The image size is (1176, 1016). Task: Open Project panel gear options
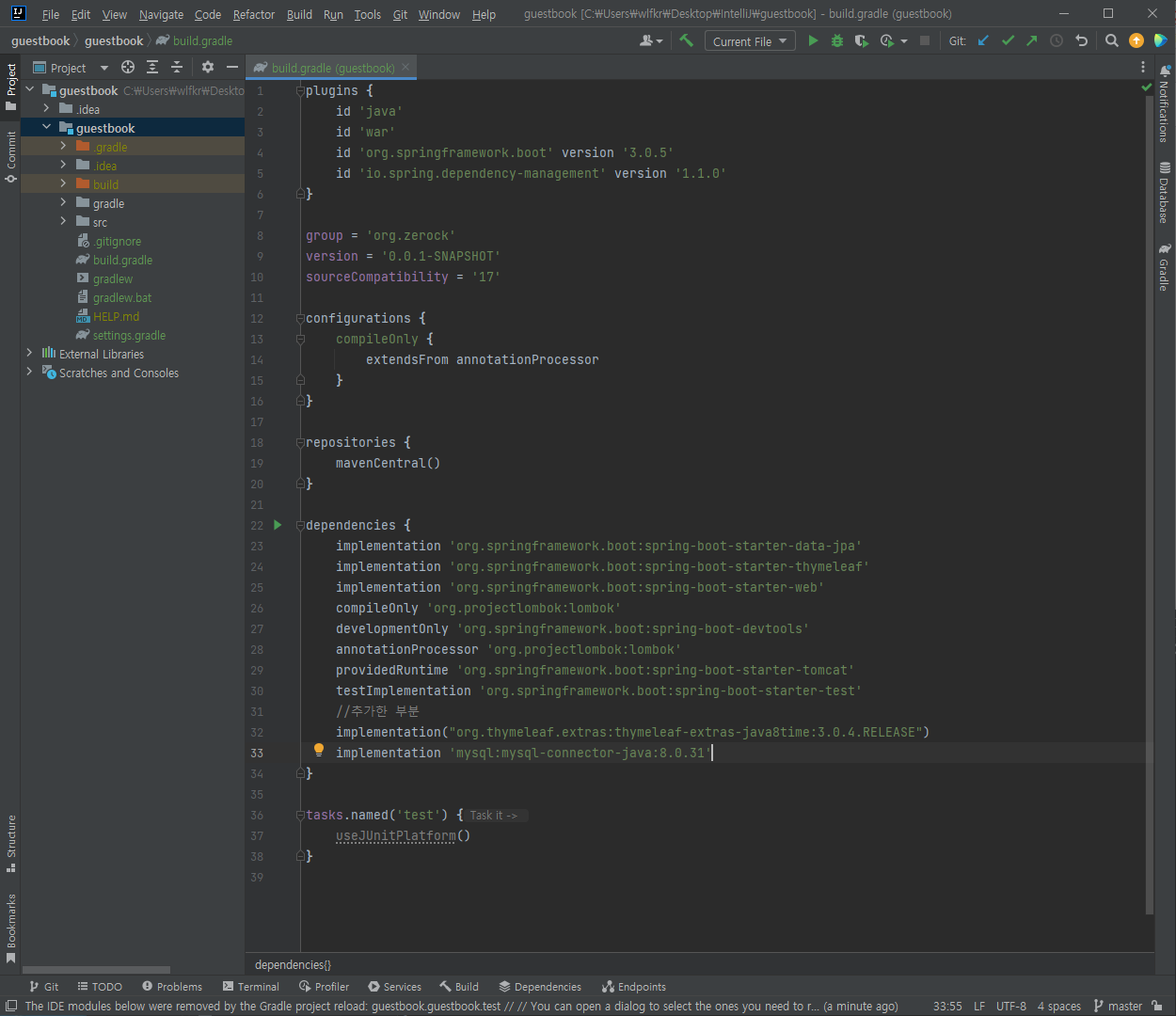click(x=208, y=67)
